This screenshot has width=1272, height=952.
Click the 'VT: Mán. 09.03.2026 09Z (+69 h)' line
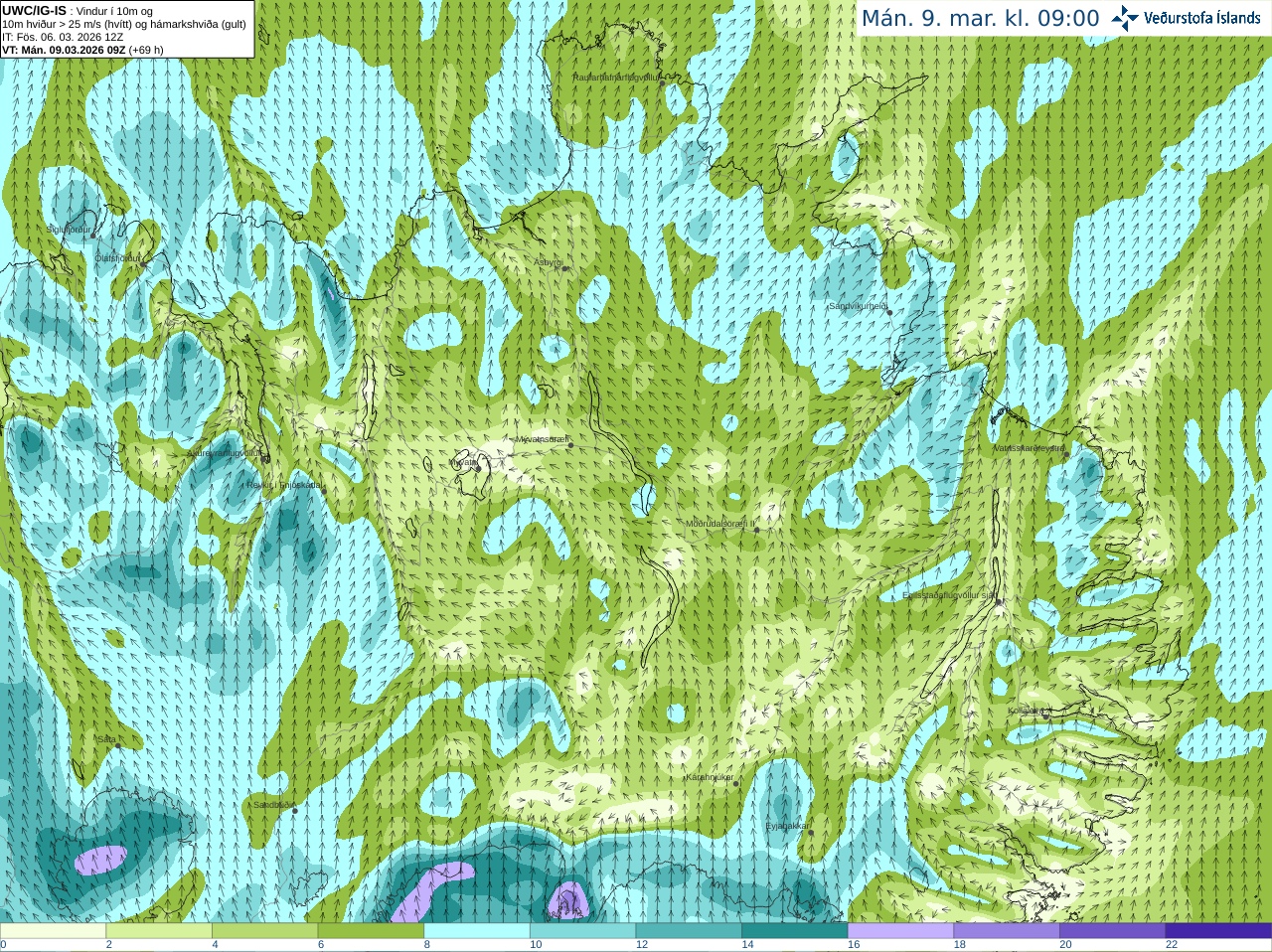(82, 50)
